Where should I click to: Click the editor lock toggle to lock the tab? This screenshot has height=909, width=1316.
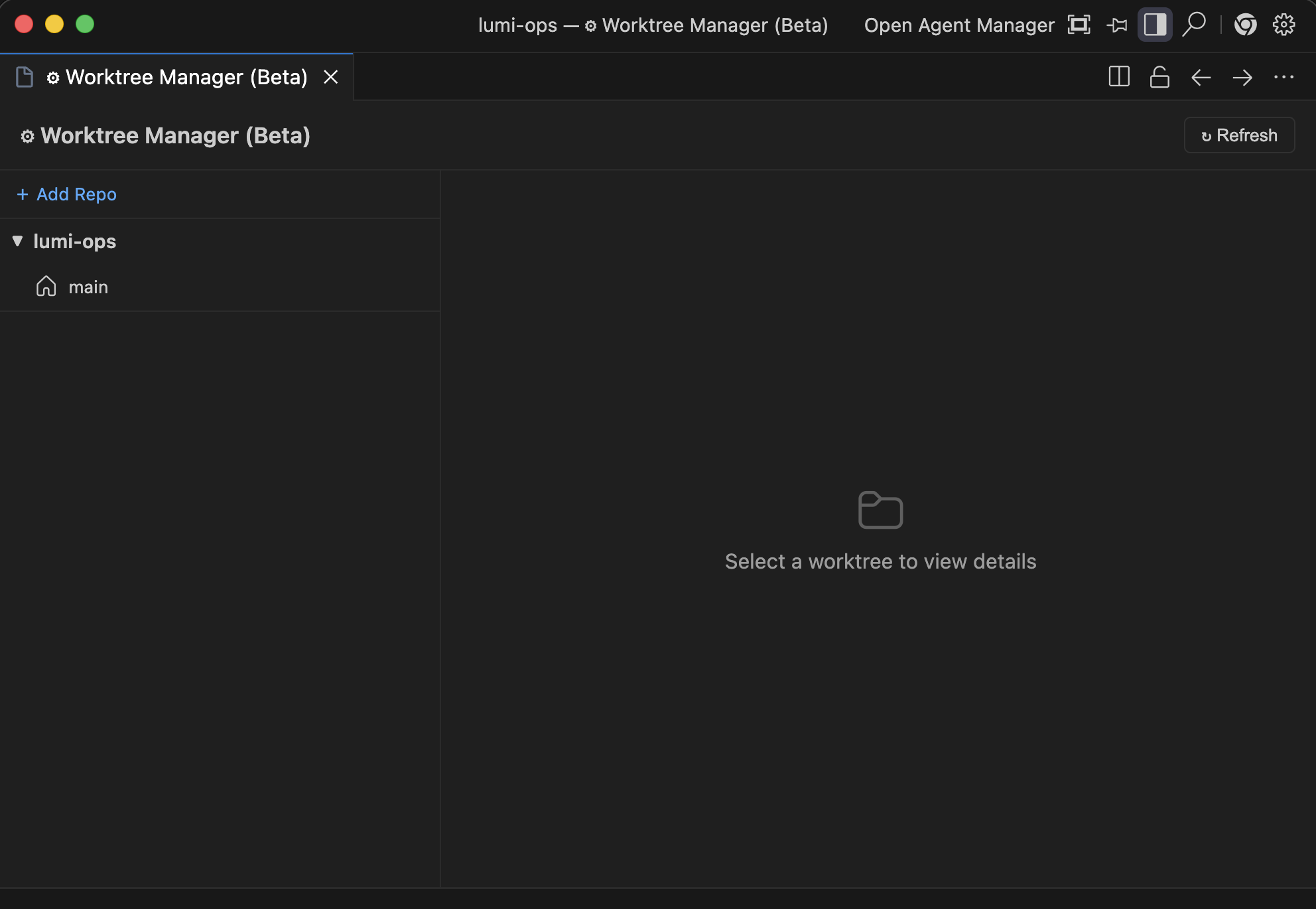(x=1159, y=76)
